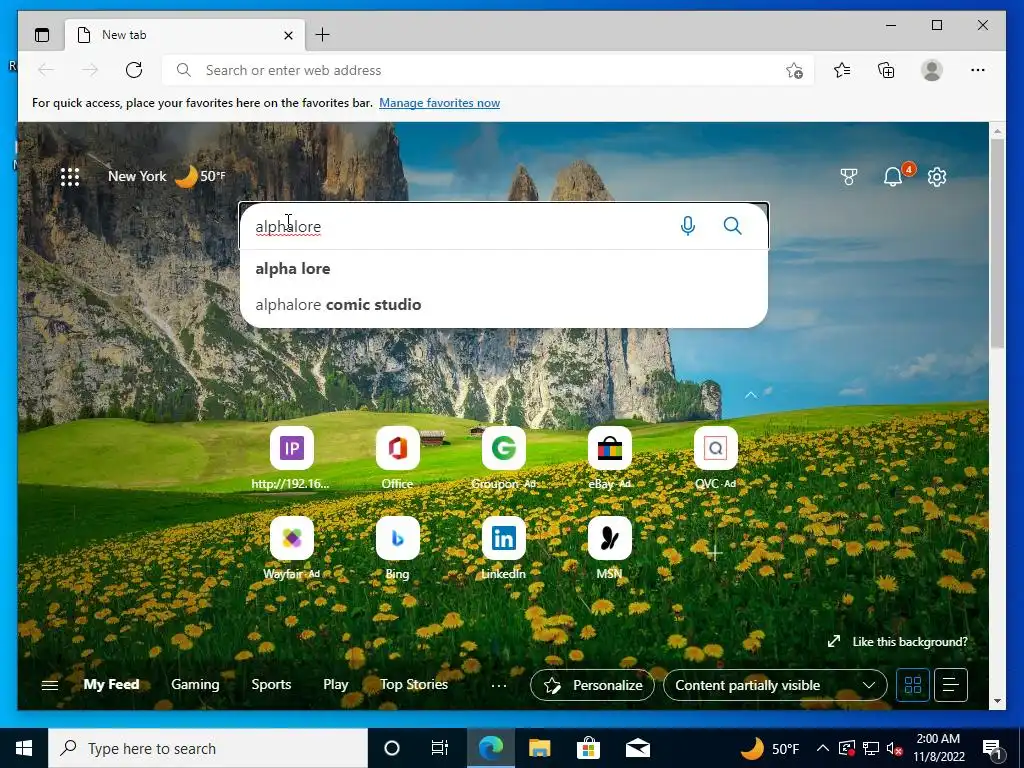Screen dimensions: 1024x768
Task: Open the Bing quick link
Action: (398, 549)
